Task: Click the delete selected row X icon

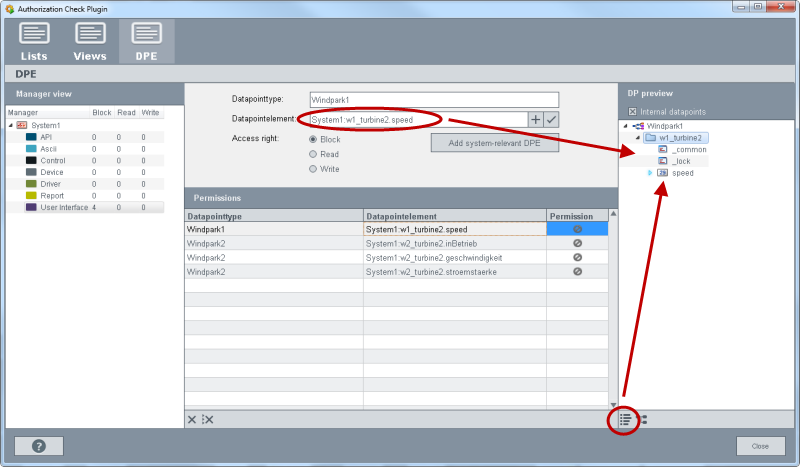Action: (x=192, y=419)
